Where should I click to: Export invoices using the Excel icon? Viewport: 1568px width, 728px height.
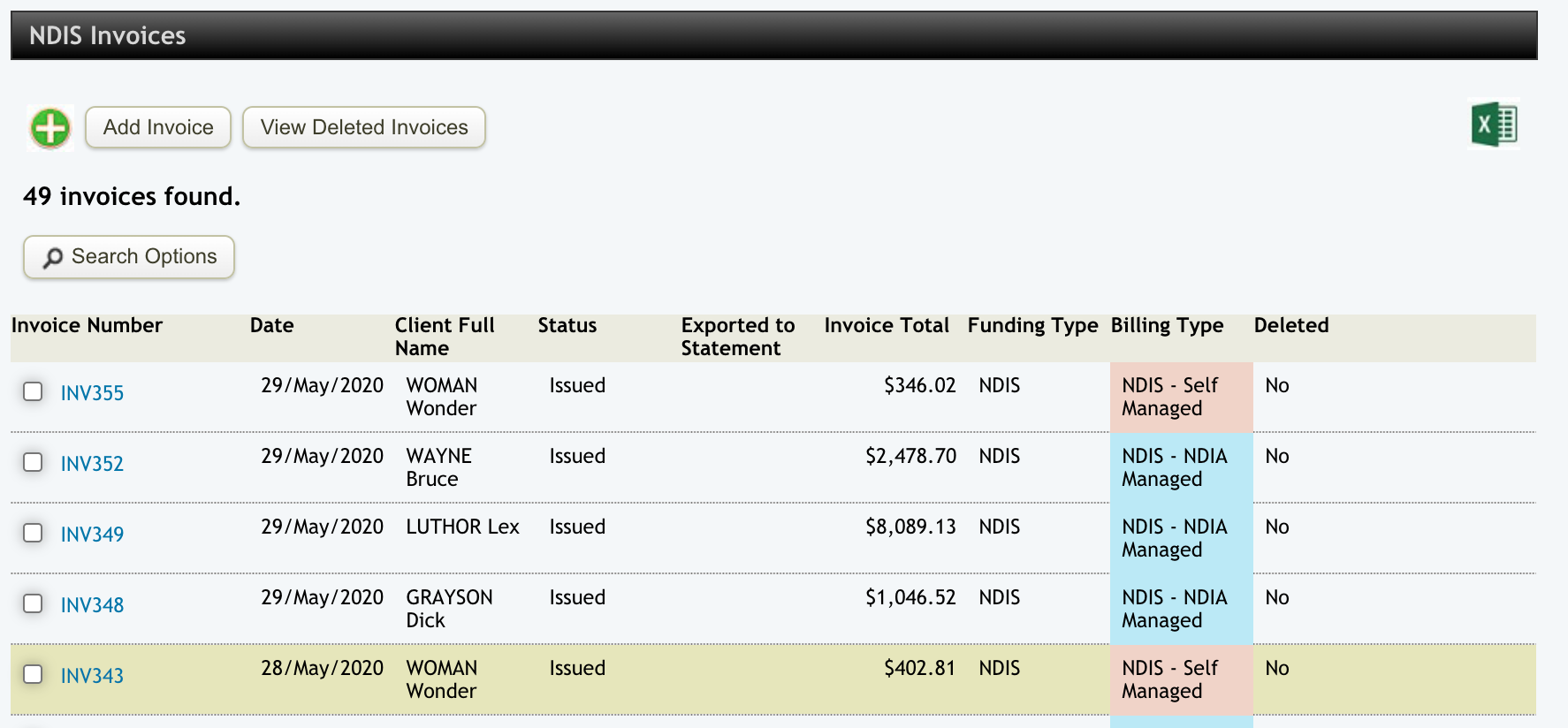coord(1494,125)
